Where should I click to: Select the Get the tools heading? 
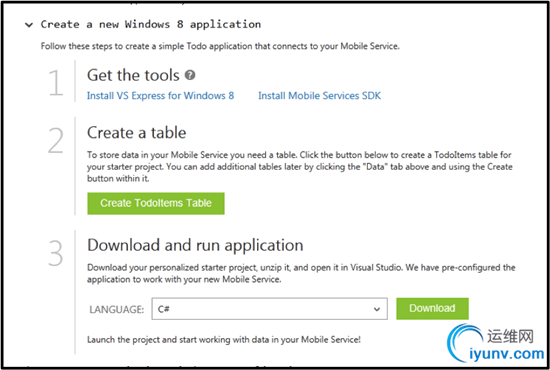click(x=133, y=75)
